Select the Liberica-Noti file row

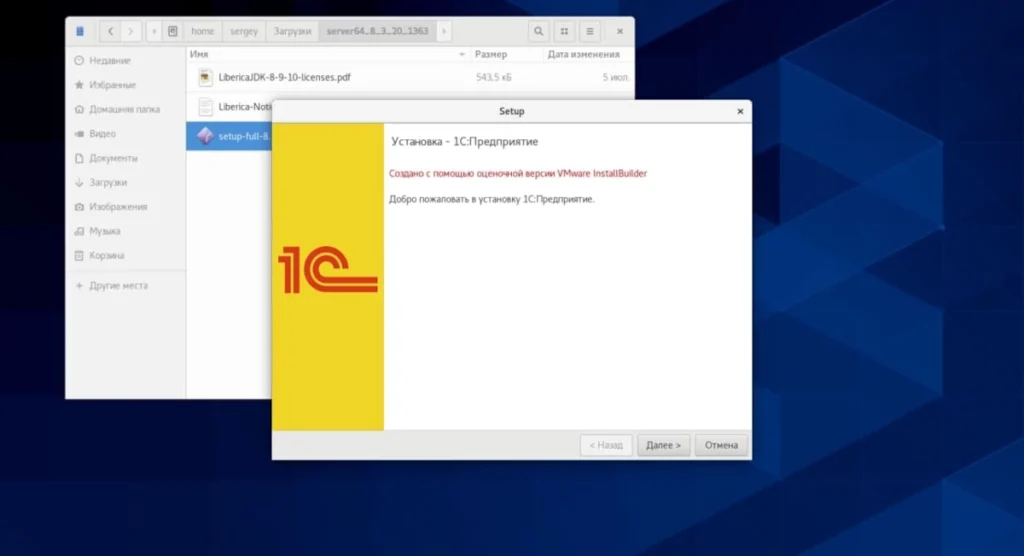(229, 106)
